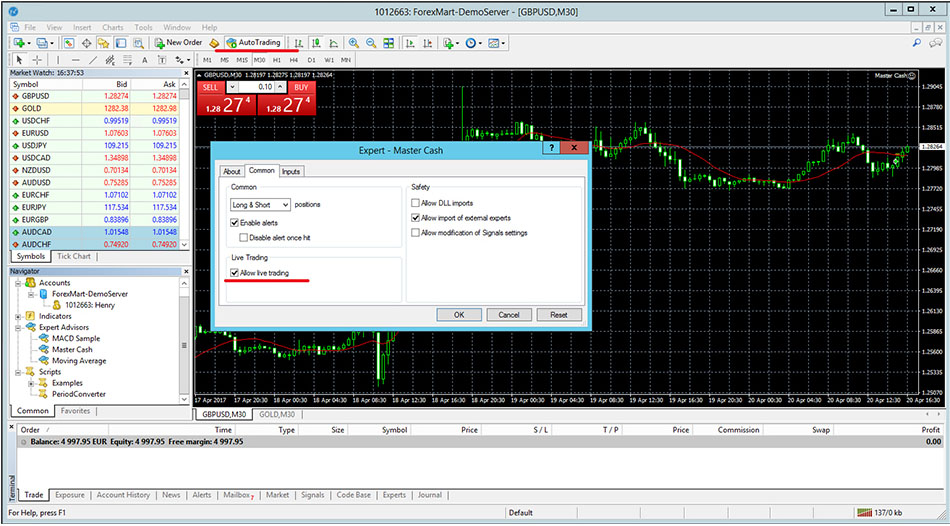Select the horizontal line drawing tool
Screen dimensions: 950x526
click(76, 60)
